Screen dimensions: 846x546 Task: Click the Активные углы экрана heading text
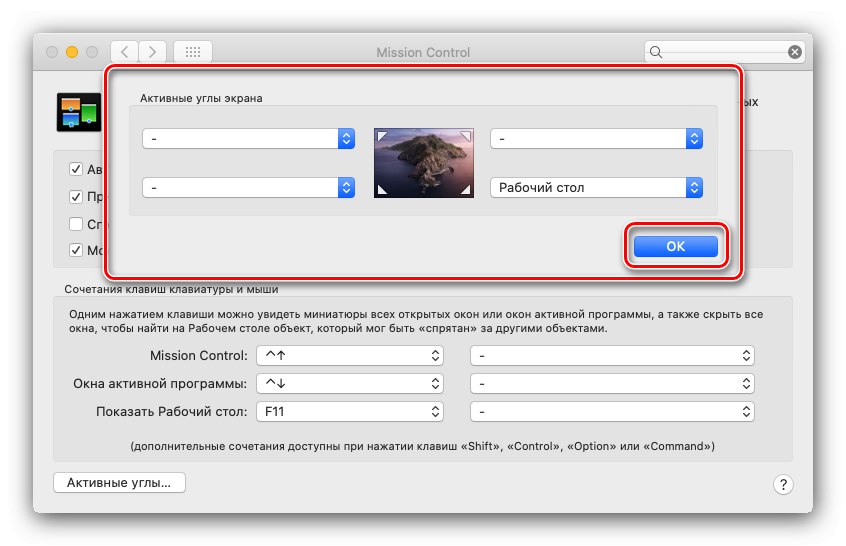[x=201, y=98]
